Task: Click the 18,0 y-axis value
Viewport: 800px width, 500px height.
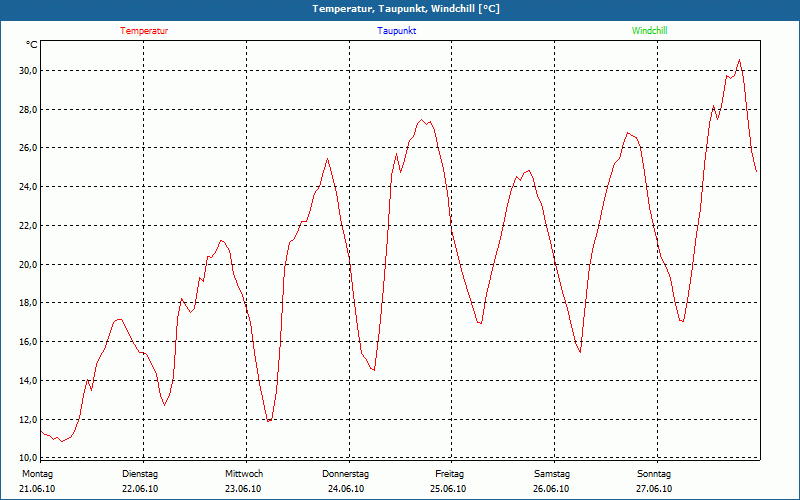Action: pos(29,303)
